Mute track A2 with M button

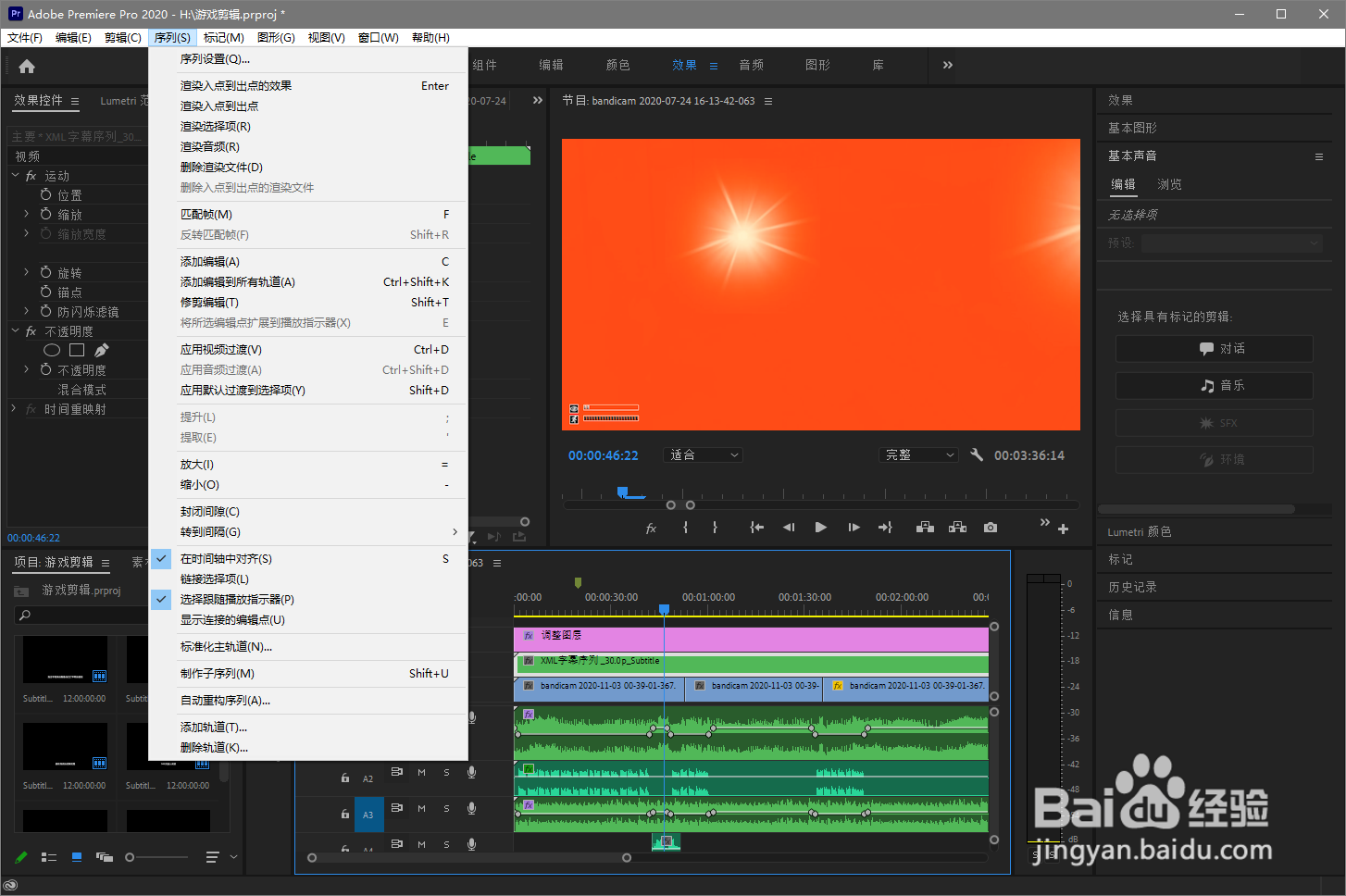point(421,772)
